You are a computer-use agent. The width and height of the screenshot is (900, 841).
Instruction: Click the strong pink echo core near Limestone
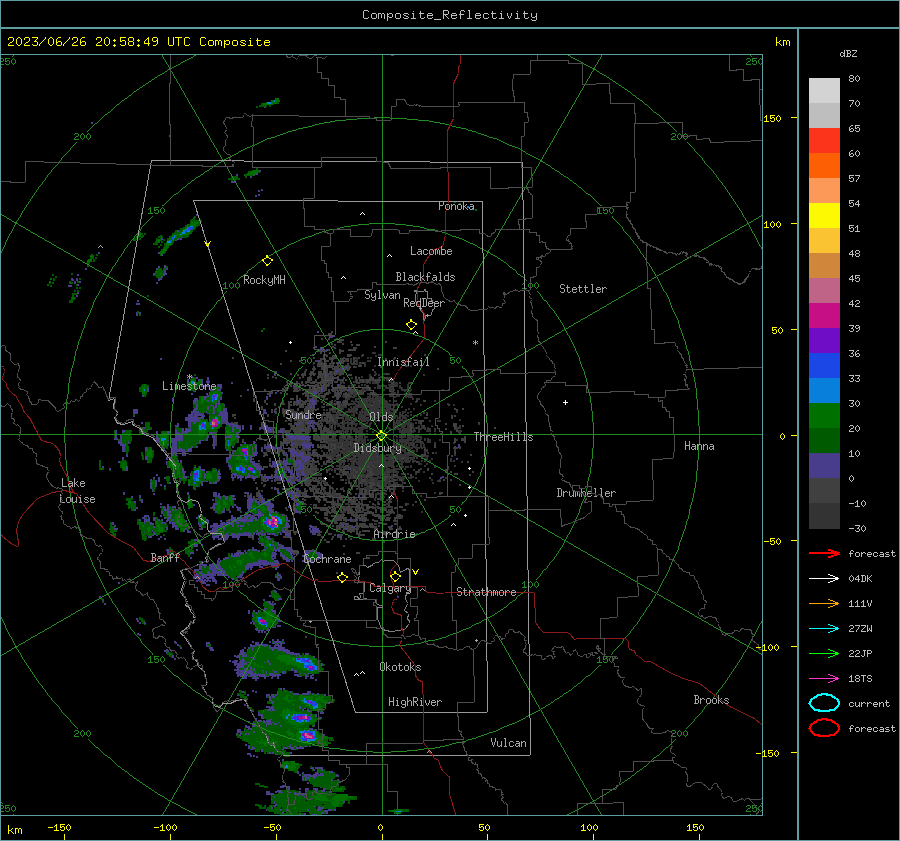pos(214,423)
